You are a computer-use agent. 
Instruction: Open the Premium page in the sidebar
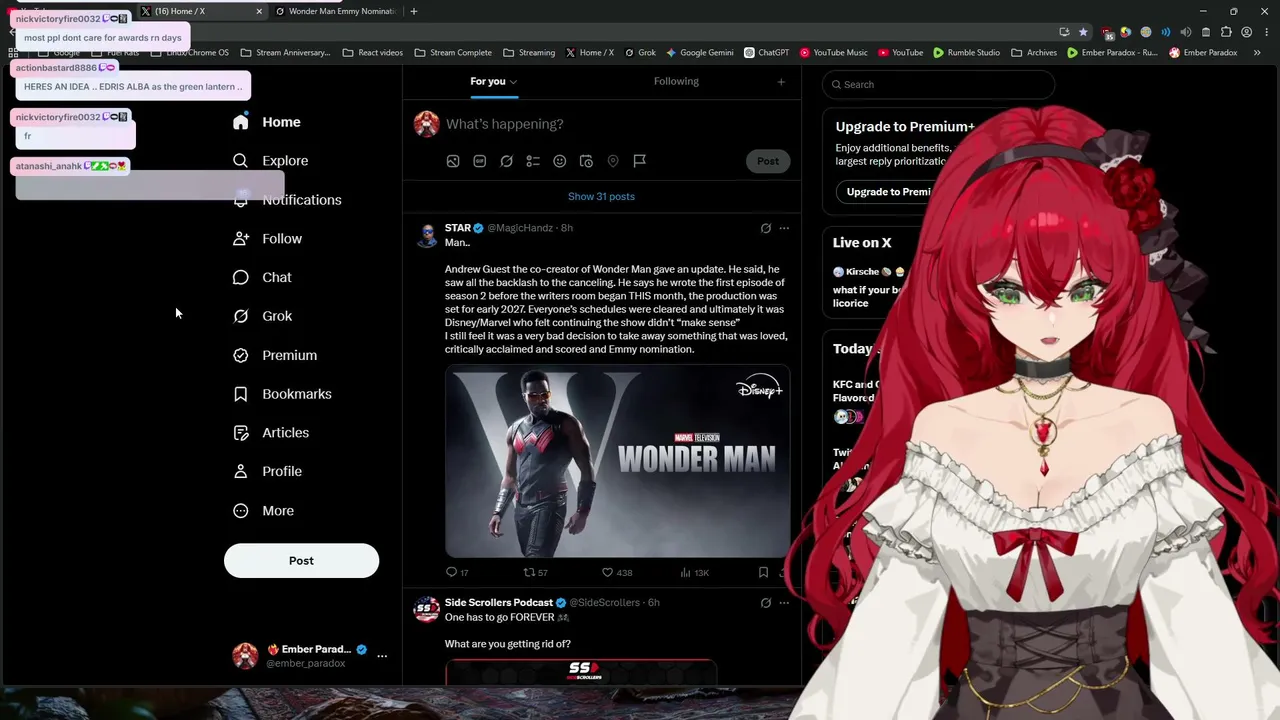[x=275, y=355]
